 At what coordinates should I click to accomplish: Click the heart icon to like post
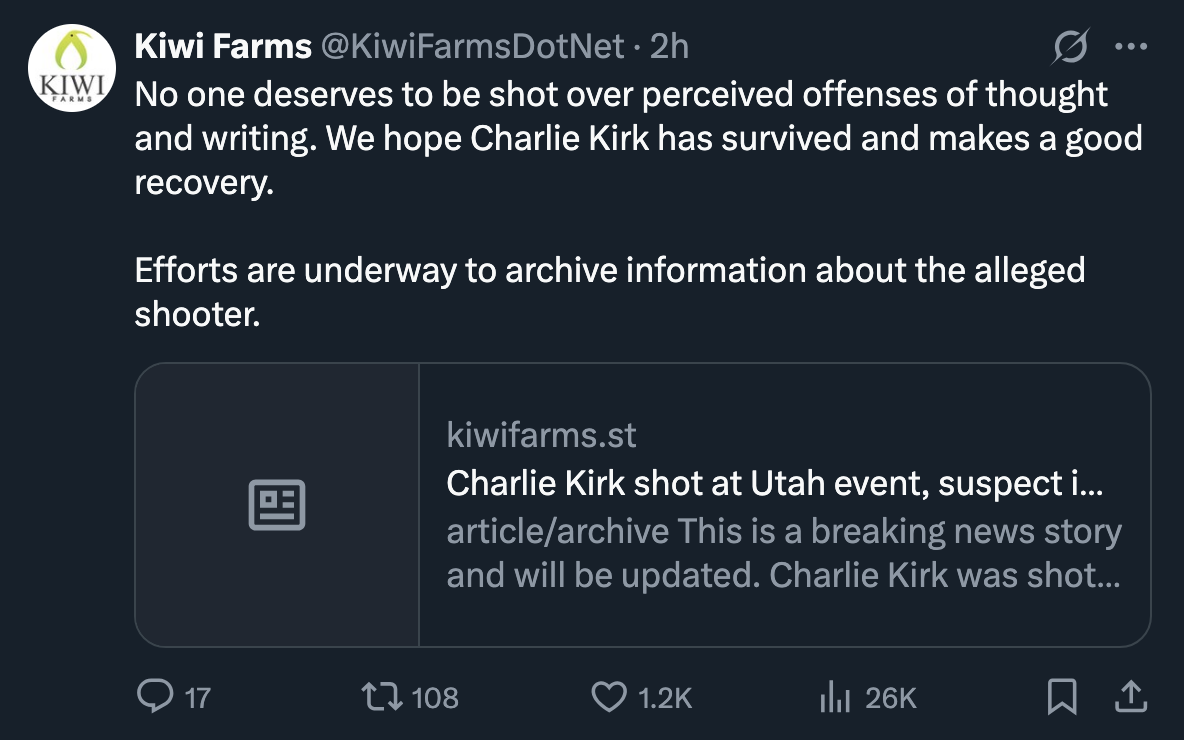pyautogui.click(x=609, y=697)
